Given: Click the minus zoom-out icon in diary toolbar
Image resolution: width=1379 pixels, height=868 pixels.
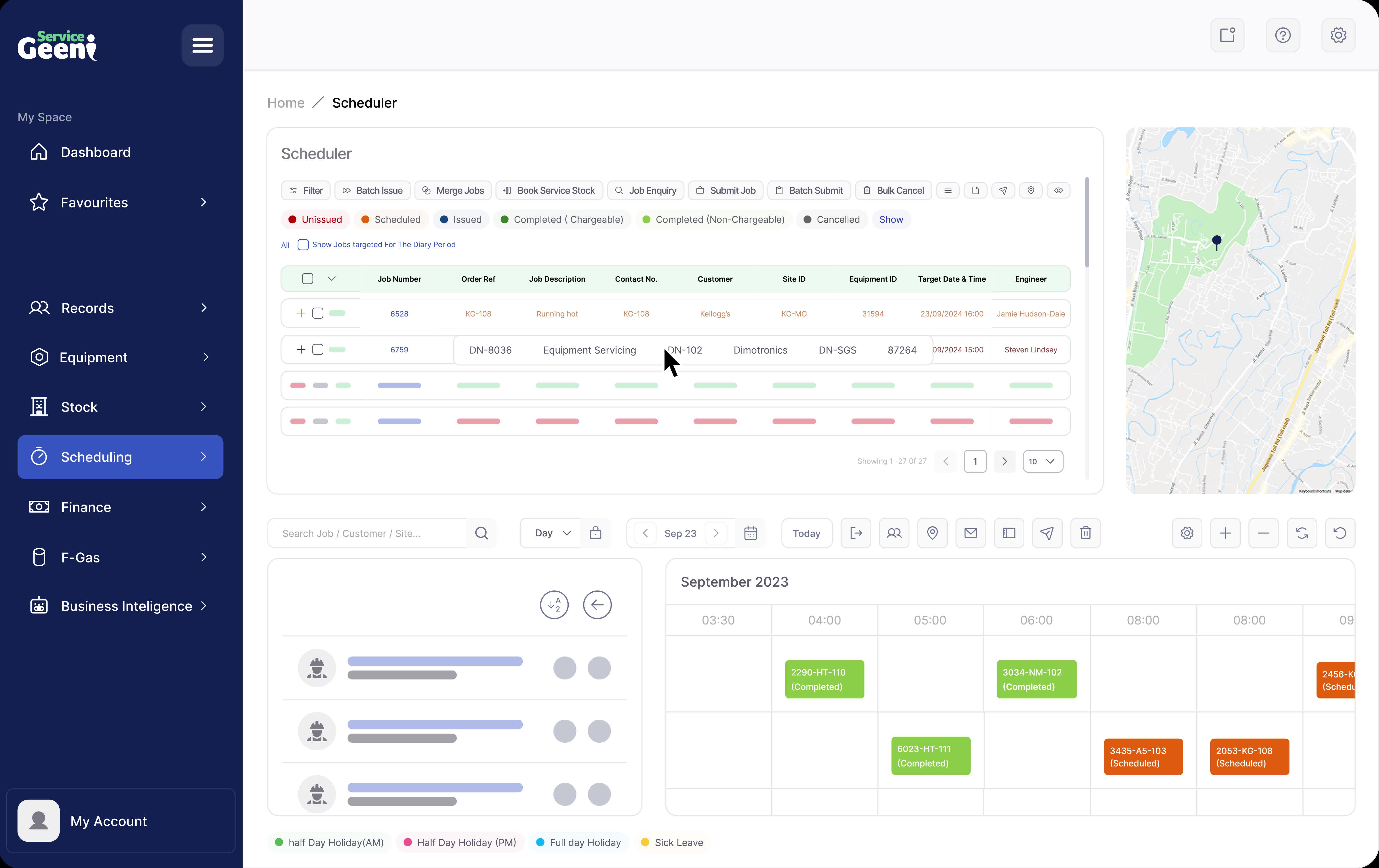Looking at the screenshot, I should tap(1264, 533).
